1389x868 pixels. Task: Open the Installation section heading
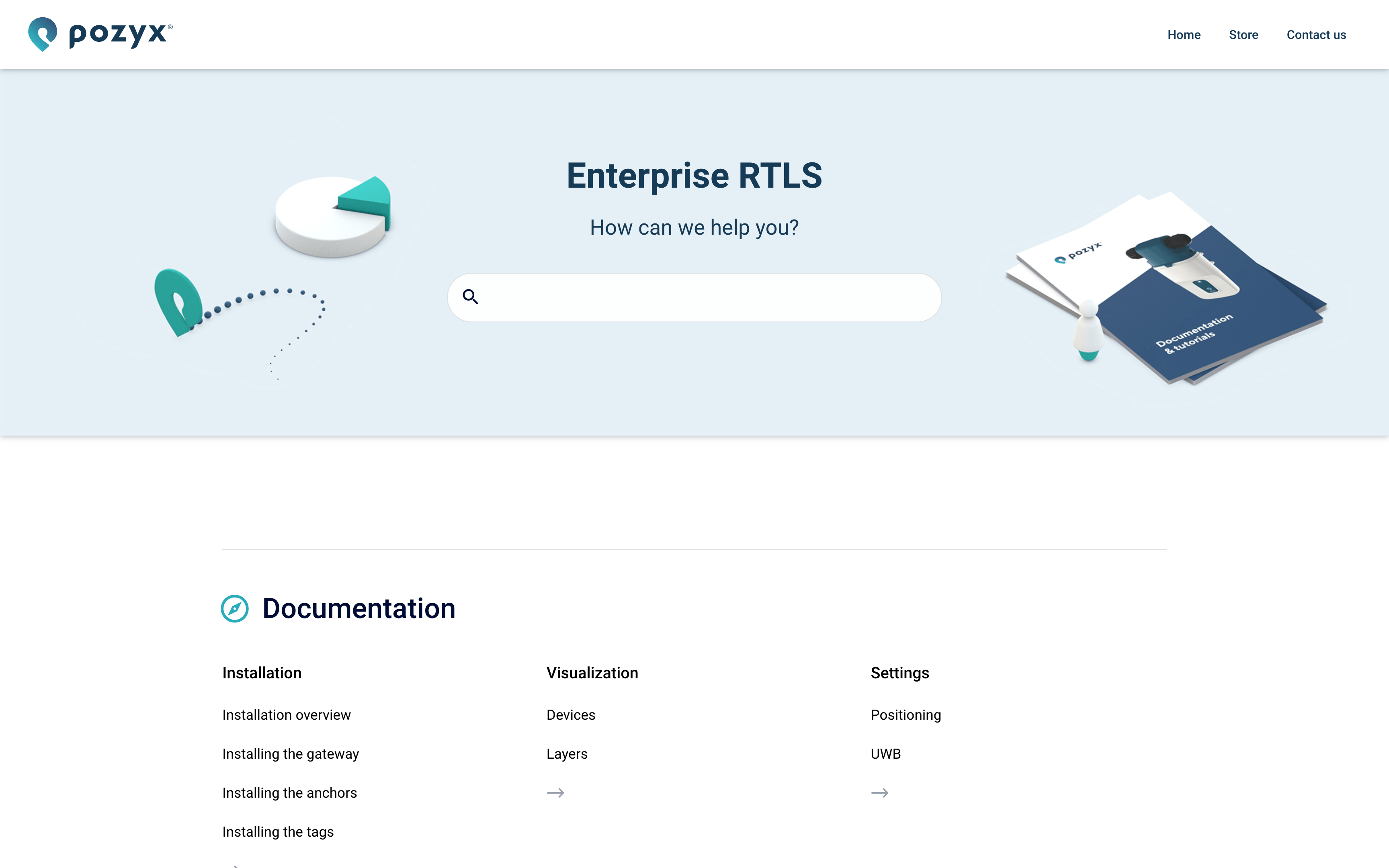[x=262, y=673]
